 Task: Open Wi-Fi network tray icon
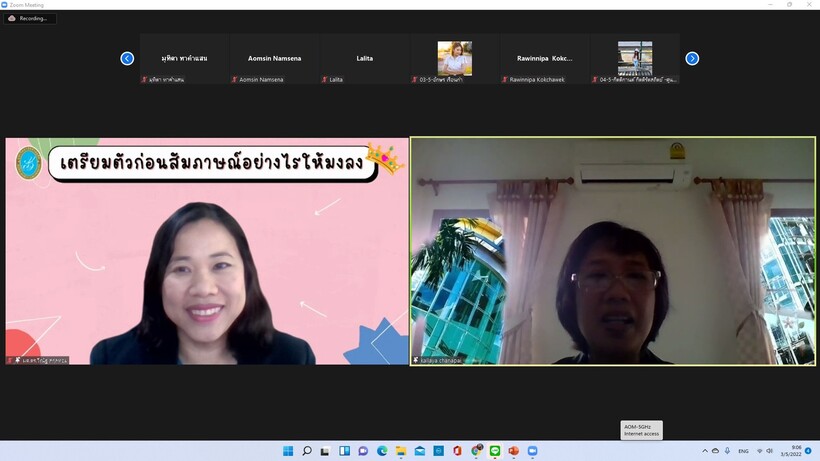pyautogui.click(x=759, y=451)
